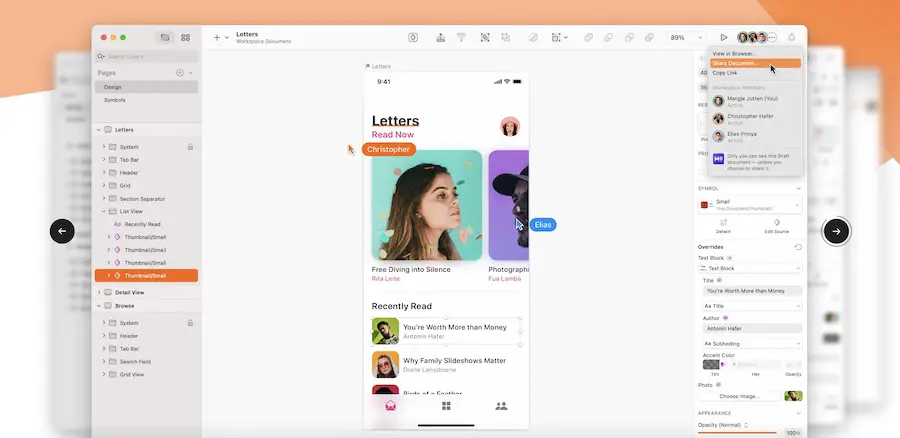This screenshot has height=438, width=900.
Task: Click the Create Symbol toolbar icon
Action: pyautogui.click(x=413, y=37)
